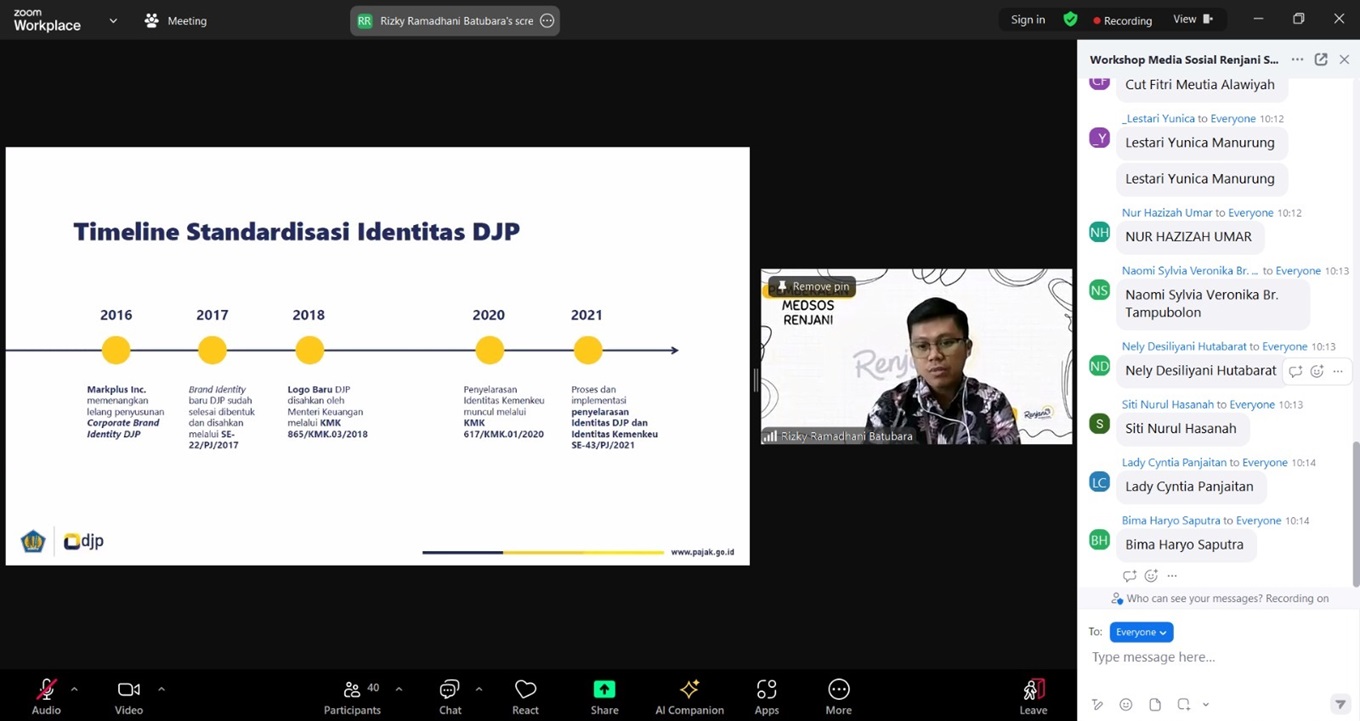Toggle the camera using the Video button
The height and width of the screenshot is (721, 1360).
[x=129, y=691]
